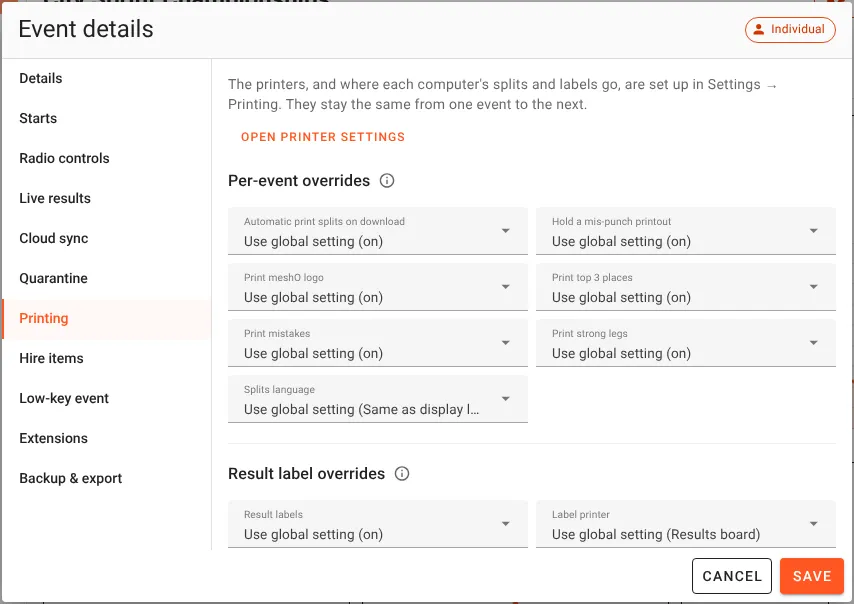
Task: Expand the Print top 3 places dropdown
Action: click(686, 287)
